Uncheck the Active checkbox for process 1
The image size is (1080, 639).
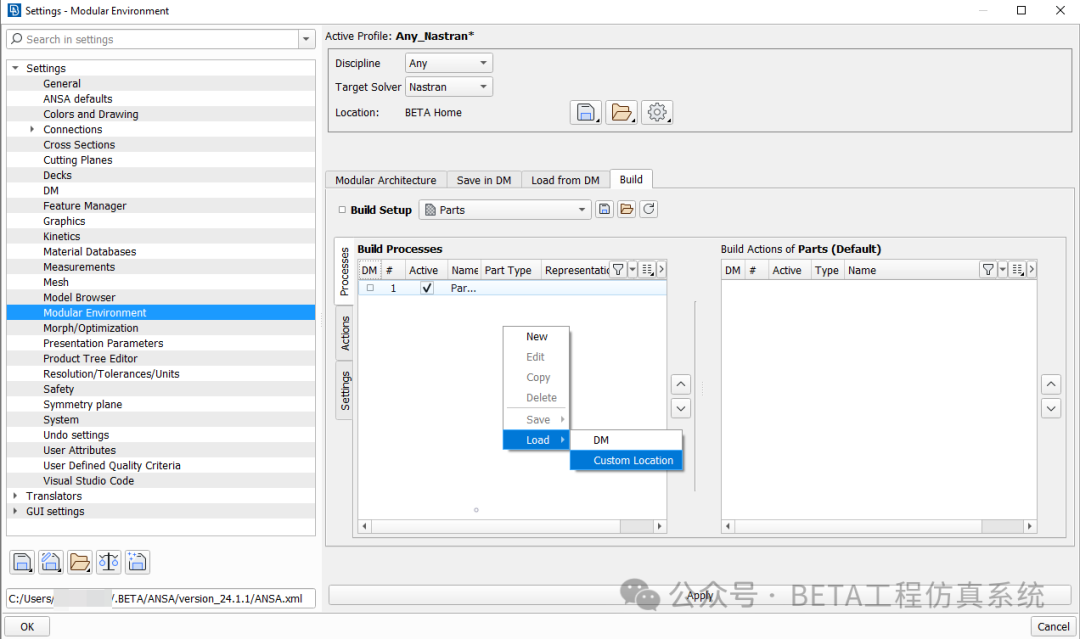point(427,288)
